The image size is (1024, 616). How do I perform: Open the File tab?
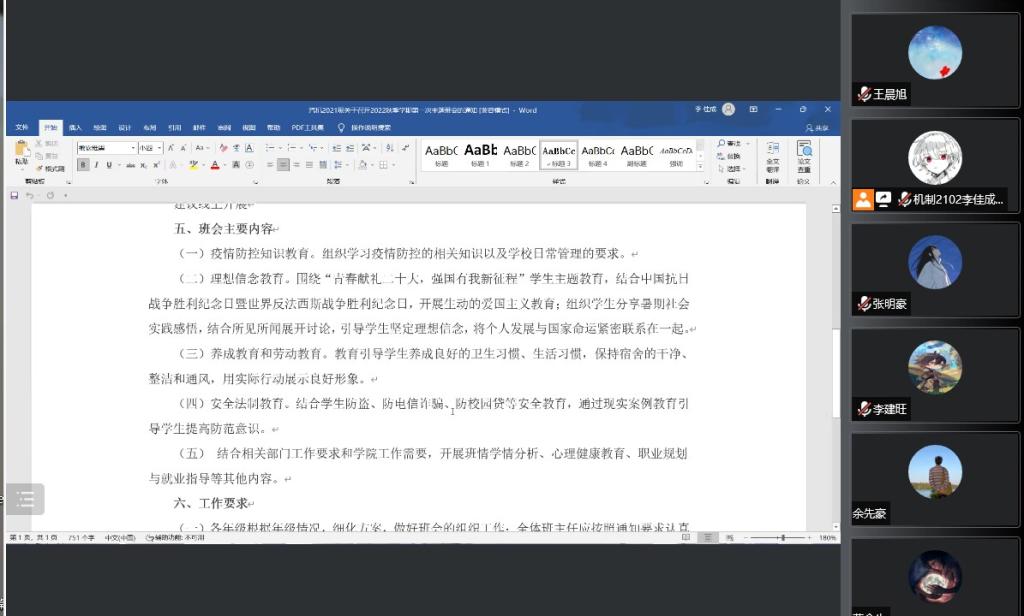pyautogui.click(x=21, y=128)
